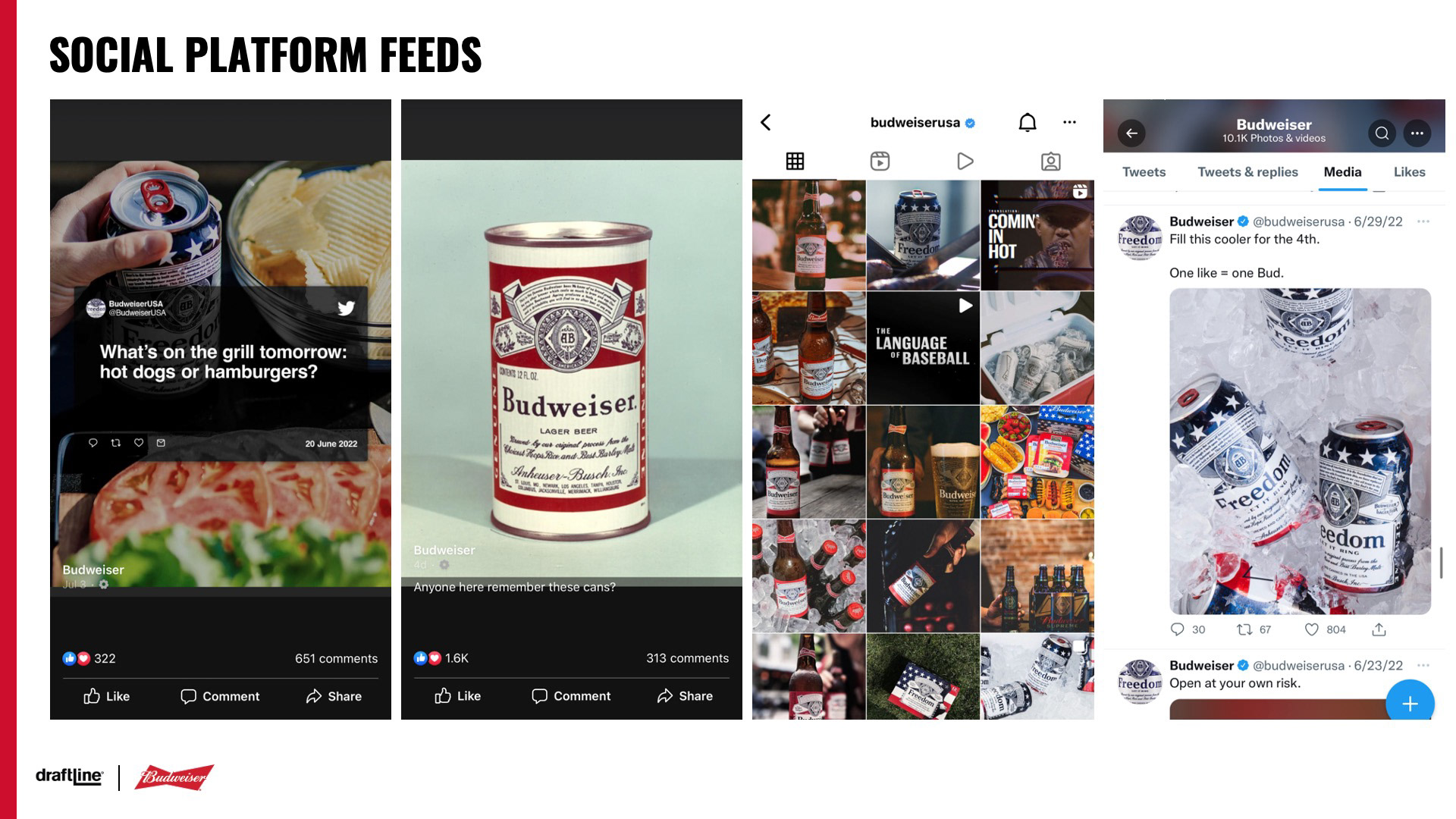Image resolution: width=1456 pixels, height=819 pixels.
Task: Retweet the 6/29/22 Budweiser tweet
Action: (x=1244, y=629)
